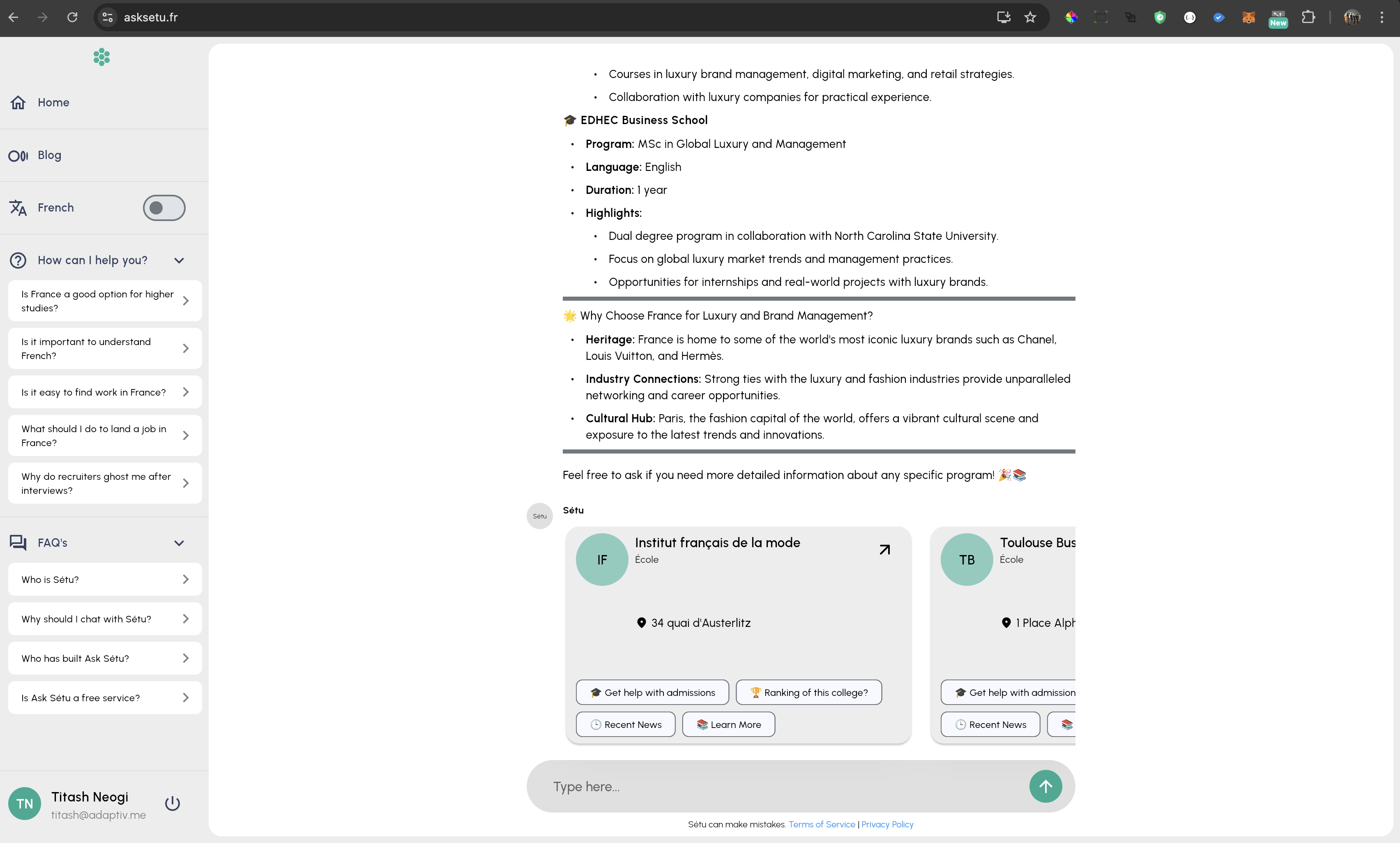The image size is (1400, 843).
Task: Click Recent News on Institut français card
Action: 625,724
